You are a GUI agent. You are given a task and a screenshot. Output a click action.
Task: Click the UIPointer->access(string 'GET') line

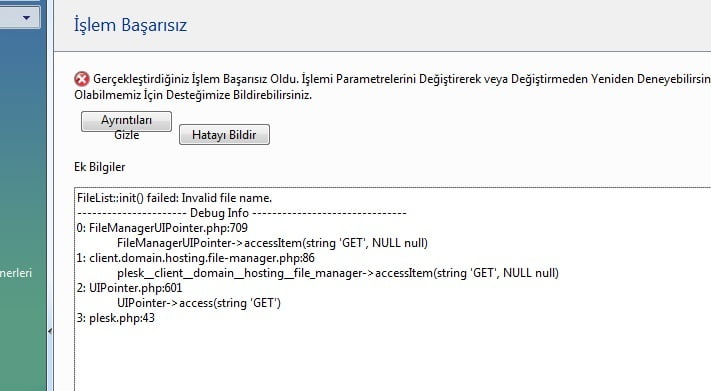pos(199,303)
